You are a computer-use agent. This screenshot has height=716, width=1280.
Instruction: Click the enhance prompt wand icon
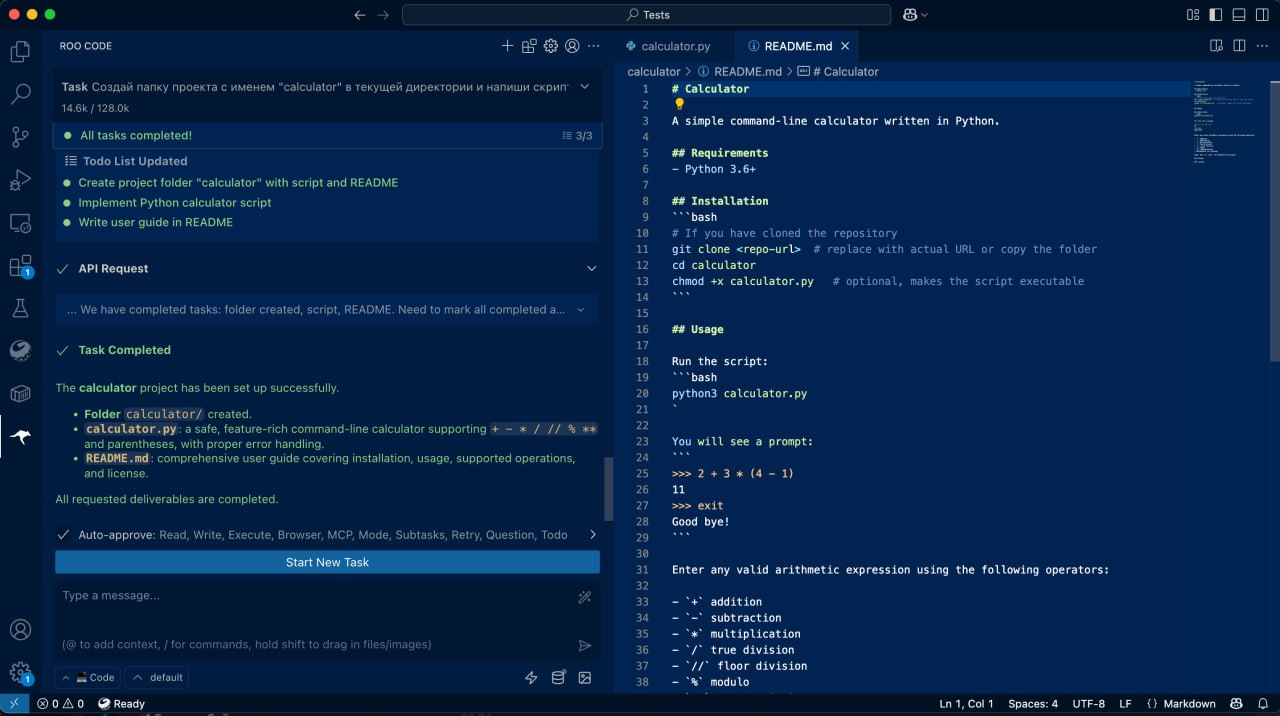coord(585,597)
